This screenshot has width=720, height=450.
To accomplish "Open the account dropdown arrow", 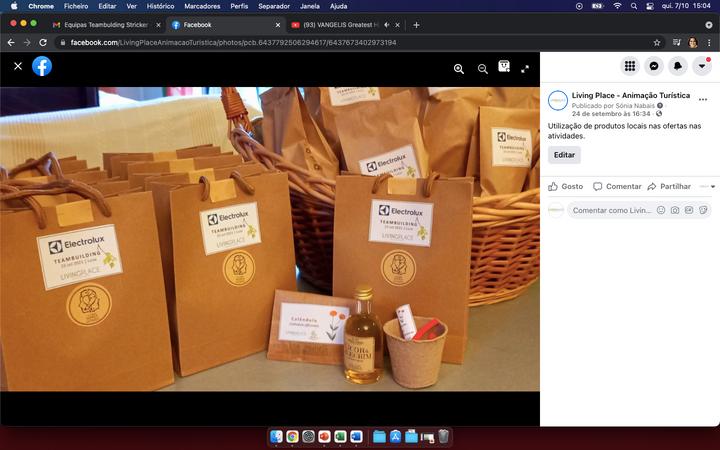I will click(702, 66).
